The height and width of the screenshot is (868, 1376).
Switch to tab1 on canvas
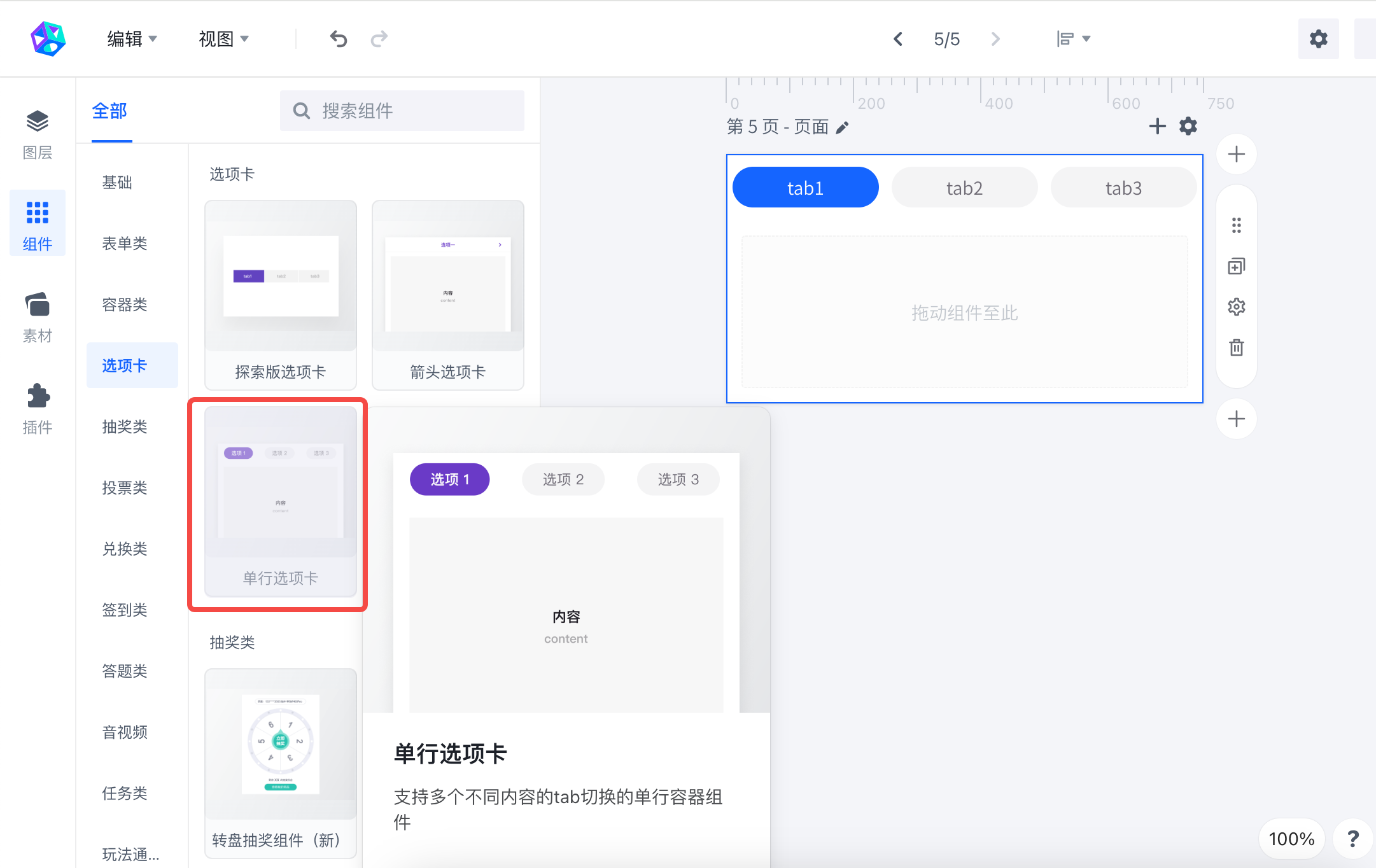click(x=806, y=188)
